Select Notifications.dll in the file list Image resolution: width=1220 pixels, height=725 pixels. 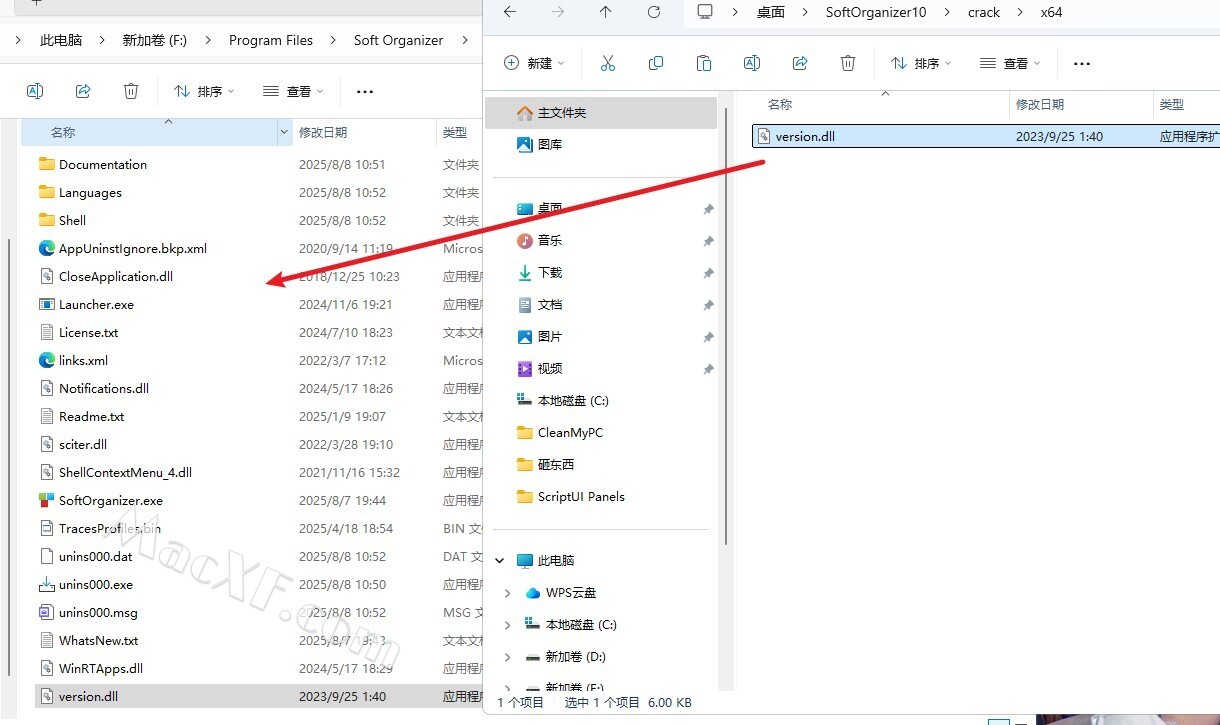coord(104,388)
